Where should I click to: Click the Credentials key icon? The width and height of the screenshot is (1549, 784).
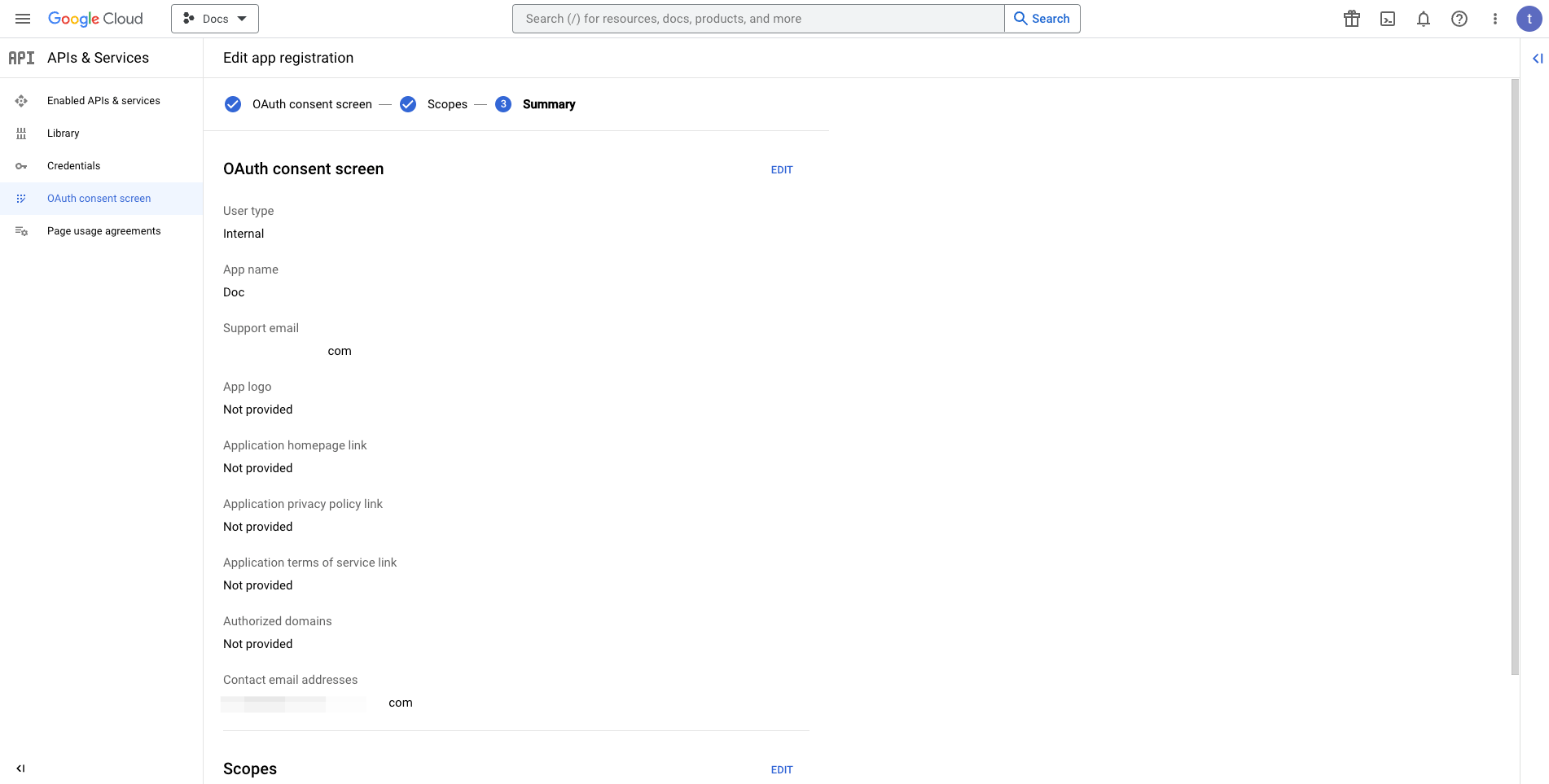coord(21,166)
